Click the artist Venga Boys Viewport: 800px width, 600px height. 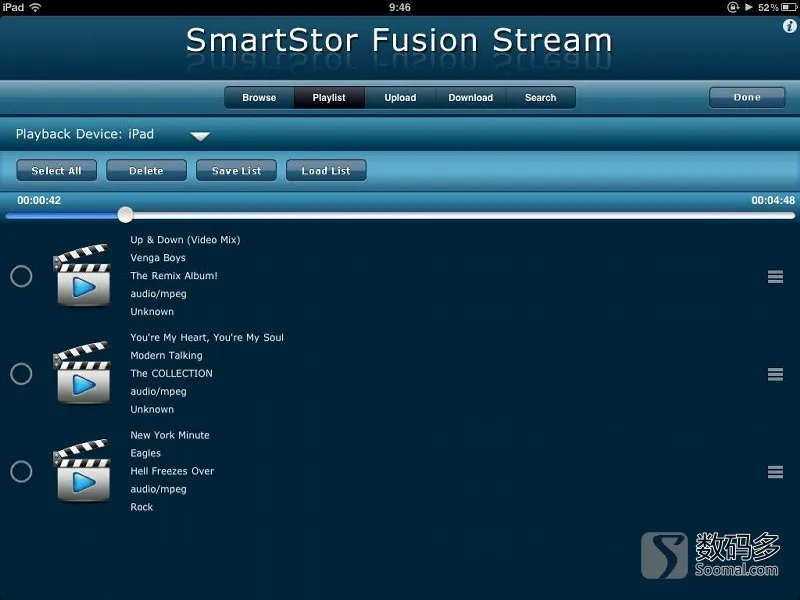[158, 258]
